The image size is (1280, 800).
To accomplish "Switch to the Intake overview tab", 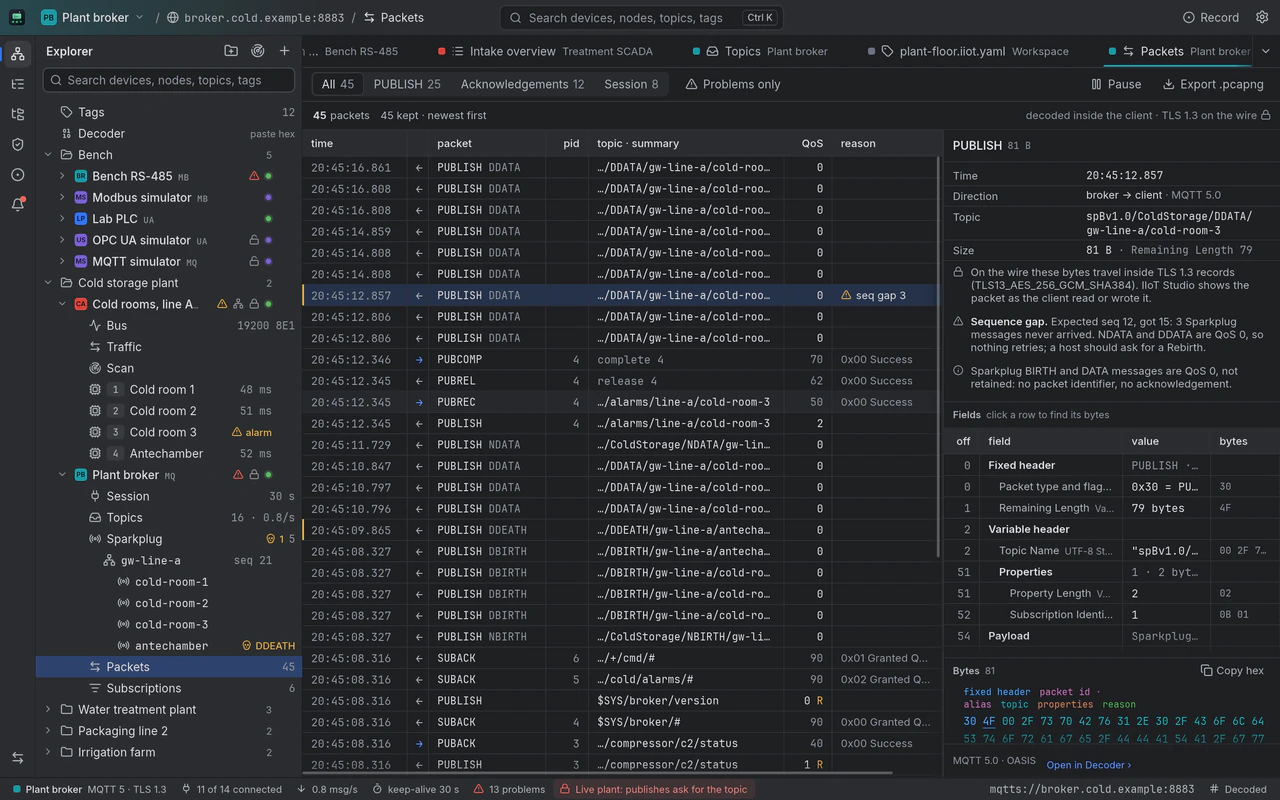I will pos(546,51).
